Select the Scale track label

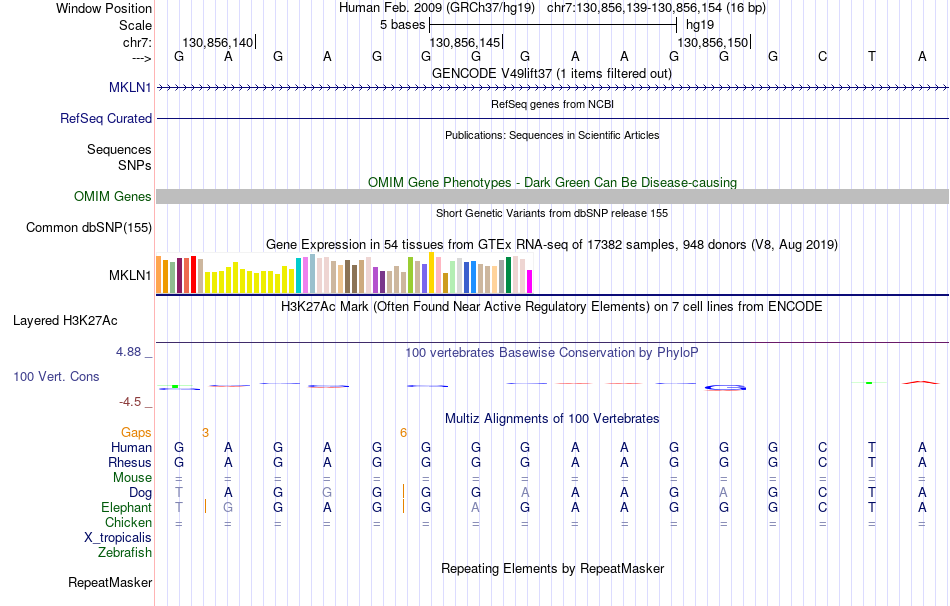pyautogui.click(x=135, y=25)
